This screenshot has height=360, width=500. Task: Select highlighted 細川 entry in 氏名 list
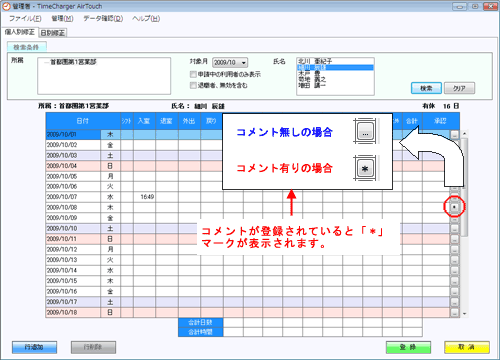click(335, 67)
